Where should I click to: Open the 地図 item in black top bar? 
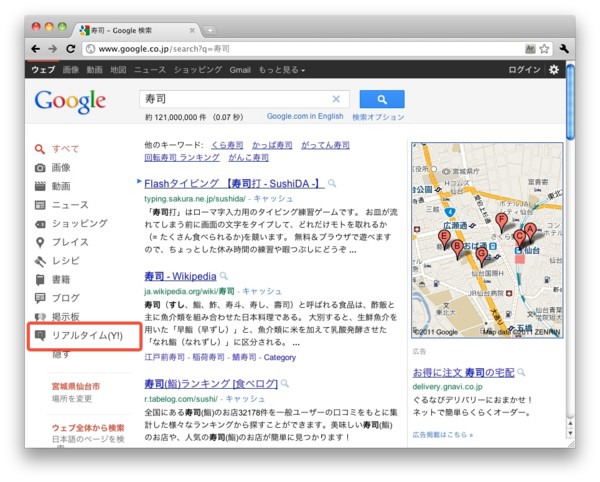[x=118, y=70]
